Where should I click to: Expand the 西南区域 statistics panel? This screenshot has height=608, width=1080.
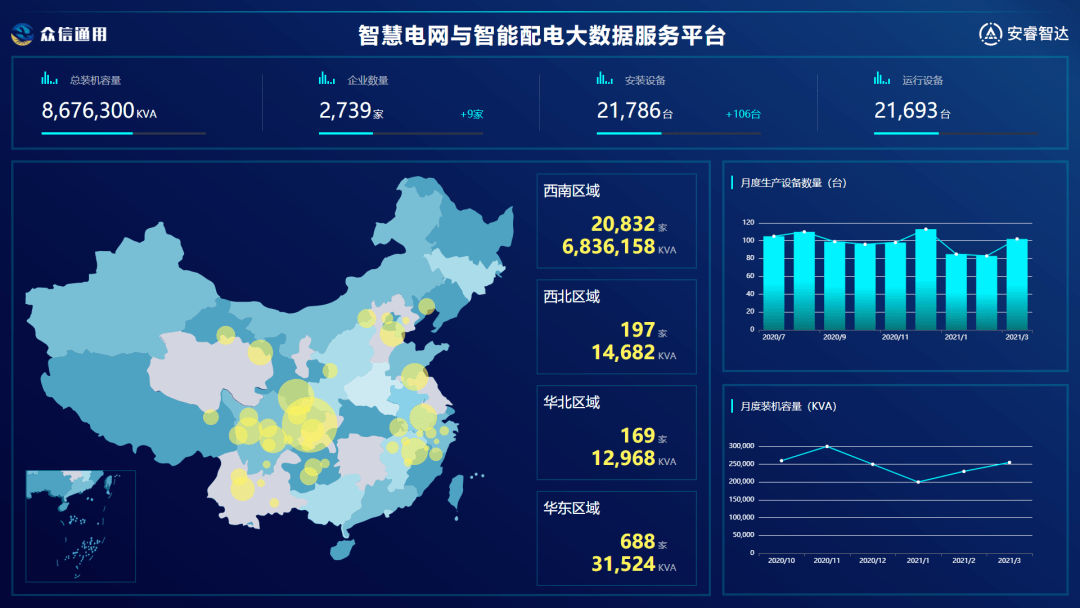coord(616,220)
